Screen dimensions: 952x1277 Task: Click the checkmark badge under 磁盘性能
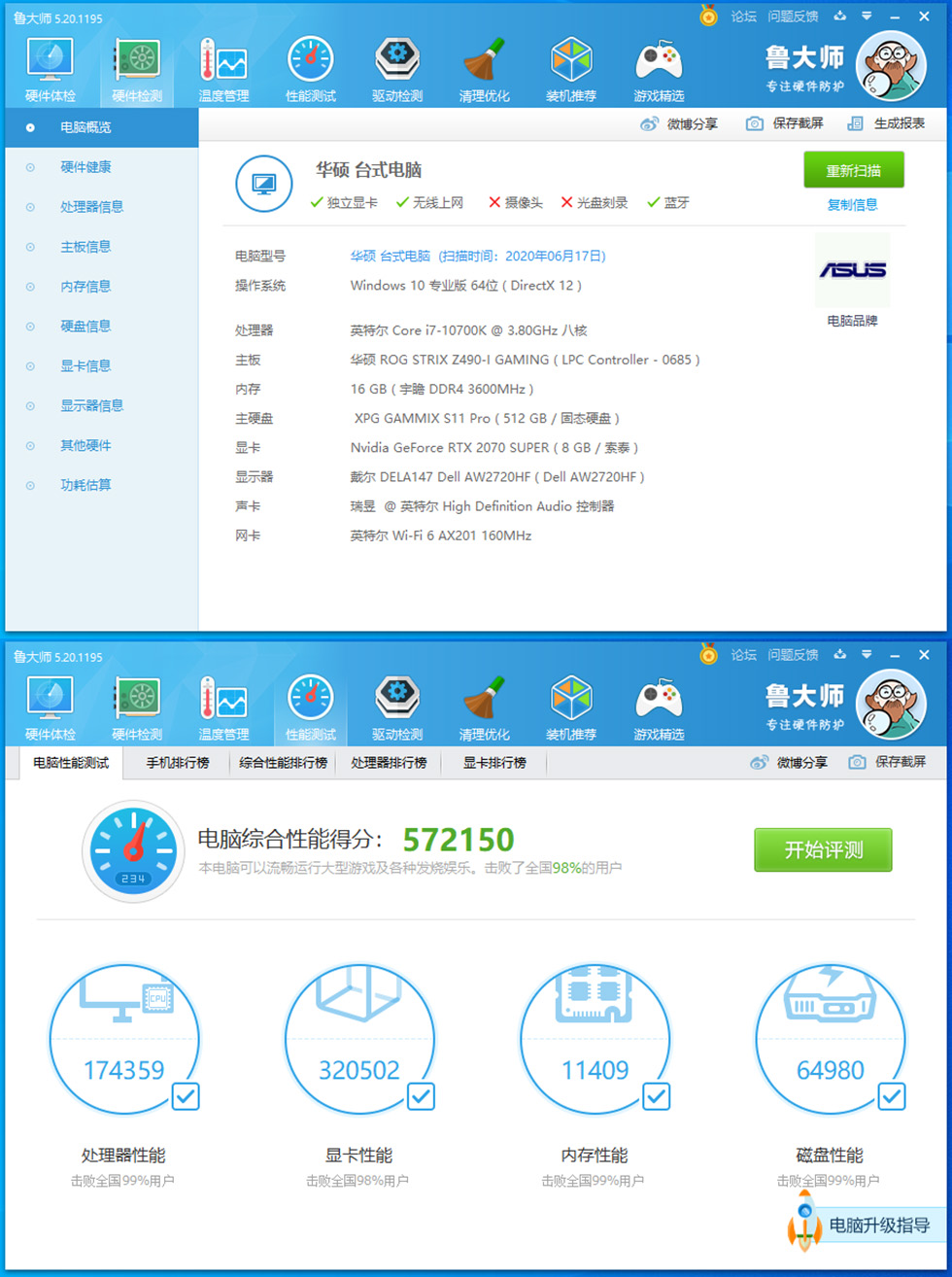[x=891, y=1097]
